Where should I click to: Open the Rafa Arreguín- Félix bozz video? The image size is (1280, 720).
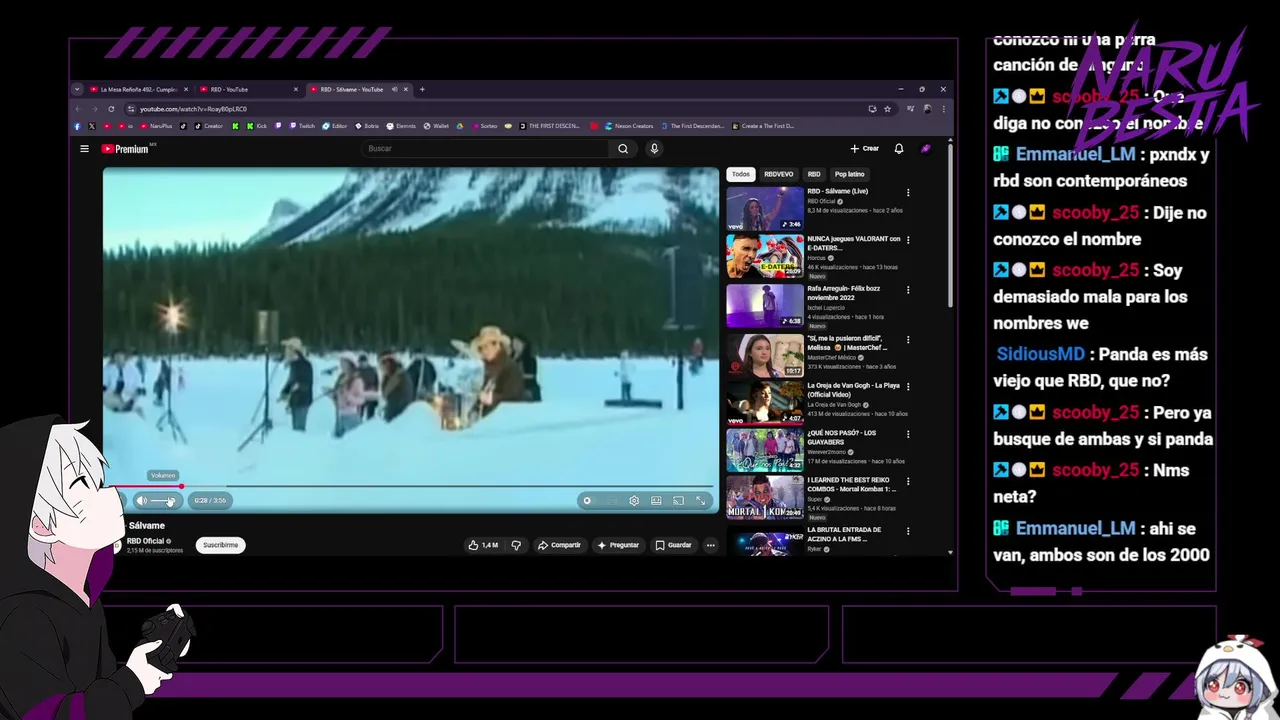[x=765, y=306]
